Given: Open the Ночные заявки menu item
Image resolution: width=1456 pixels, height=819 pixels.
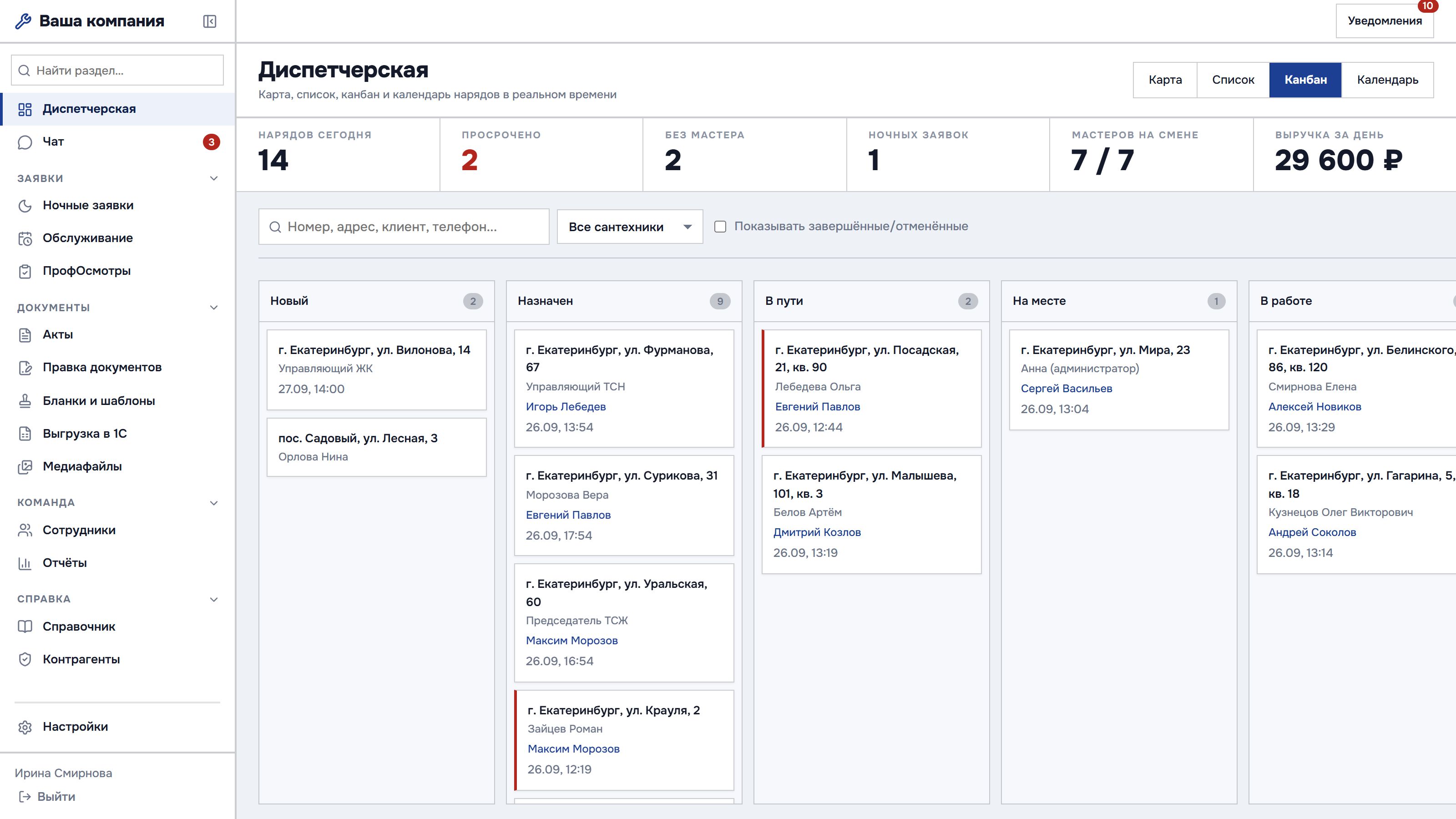Looking at the screenshot, I should [117, 206].
